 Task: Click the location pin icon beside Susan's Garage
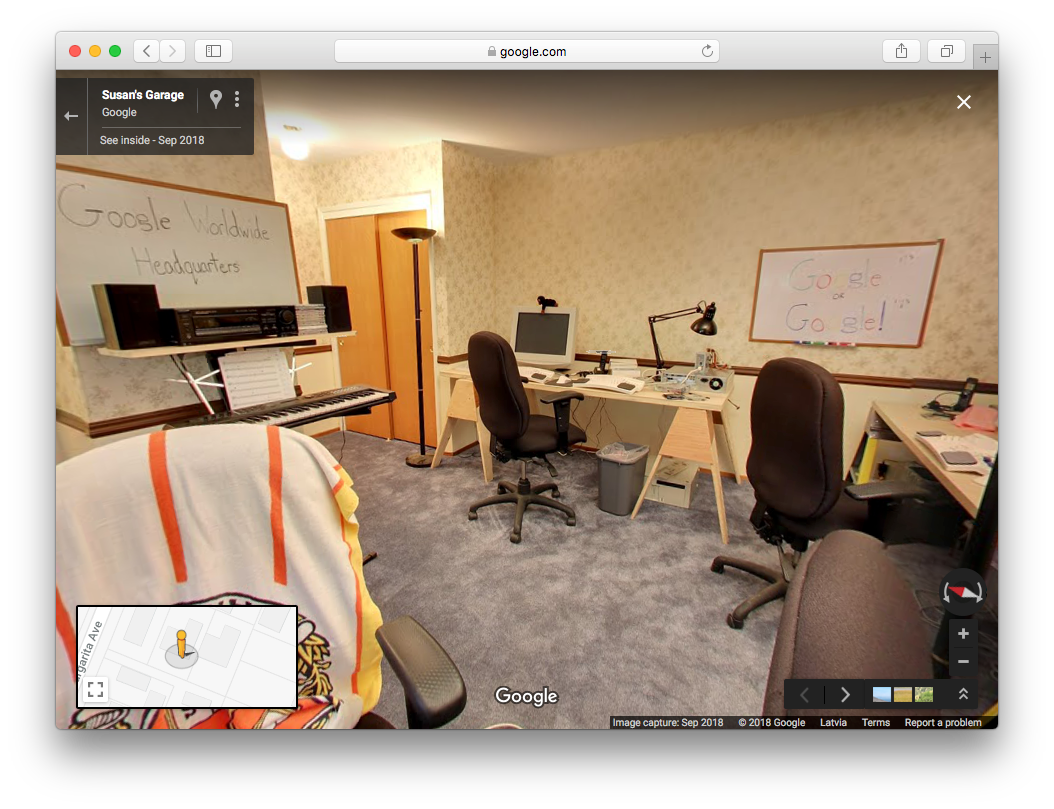click(x=215, y=99)
